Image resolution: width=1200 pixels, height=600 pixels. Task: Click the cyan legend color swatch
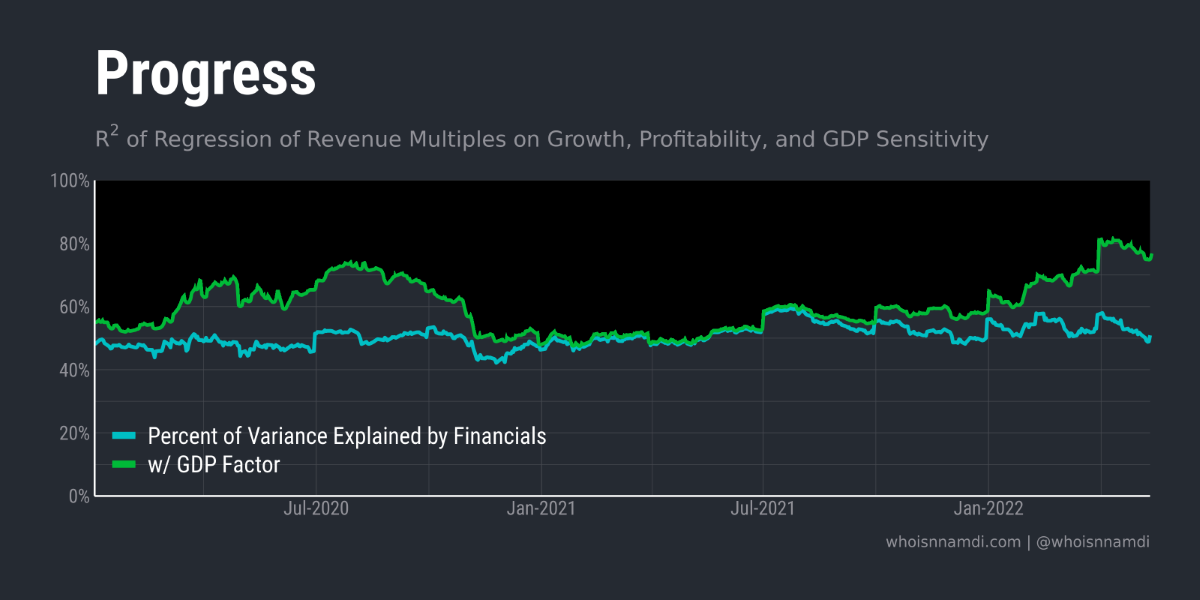point(123,436)
